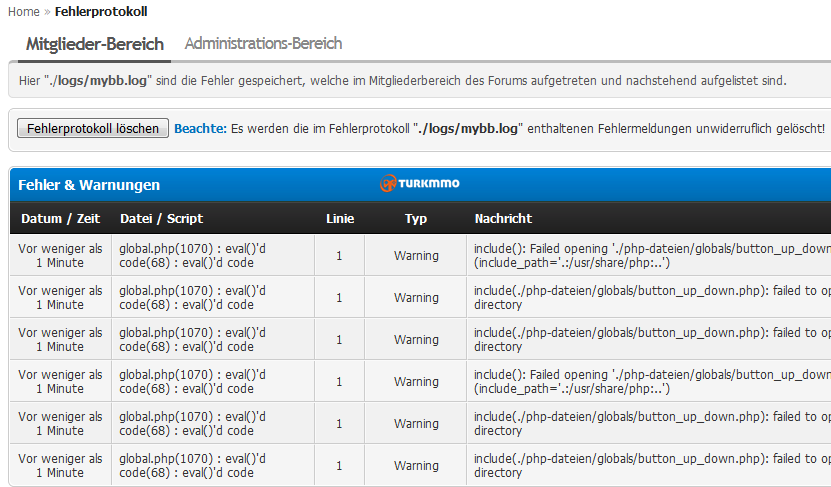Click the Fehlerprotokoll breadcrumb title
The height and width of the screenshot is (487, 831).
pyautogui.click(x=101, y=12)
